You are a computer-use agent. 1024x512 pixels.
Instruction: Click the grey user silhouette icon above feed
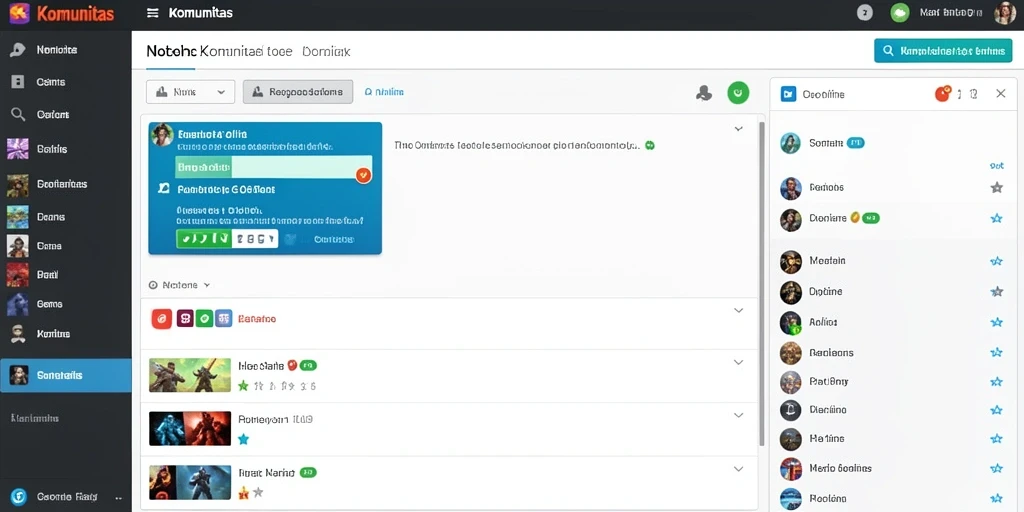704,93
